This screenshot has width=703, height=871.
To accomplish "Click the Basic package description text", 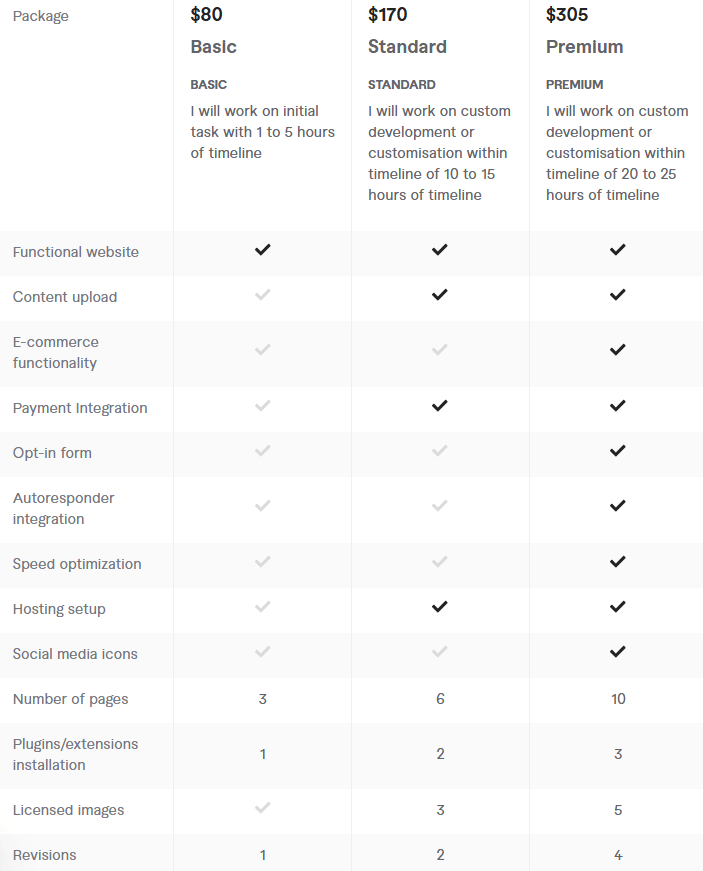I will pos(262,132).
